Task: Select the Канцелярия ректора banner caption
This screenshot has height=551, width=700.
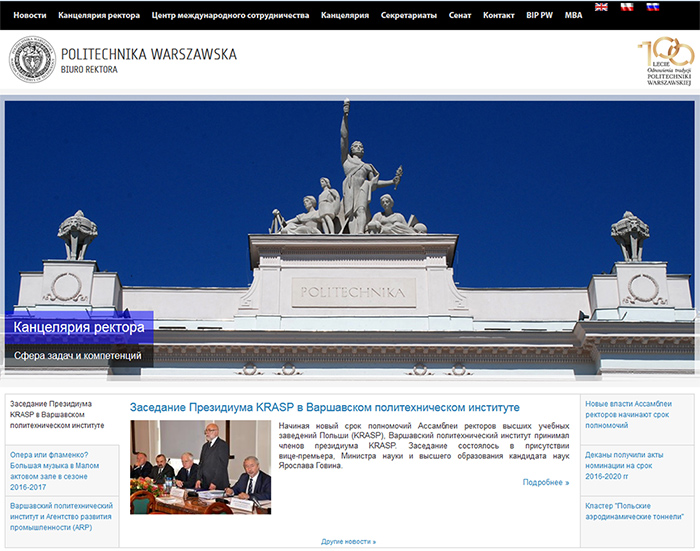Action: click(79, 327)
